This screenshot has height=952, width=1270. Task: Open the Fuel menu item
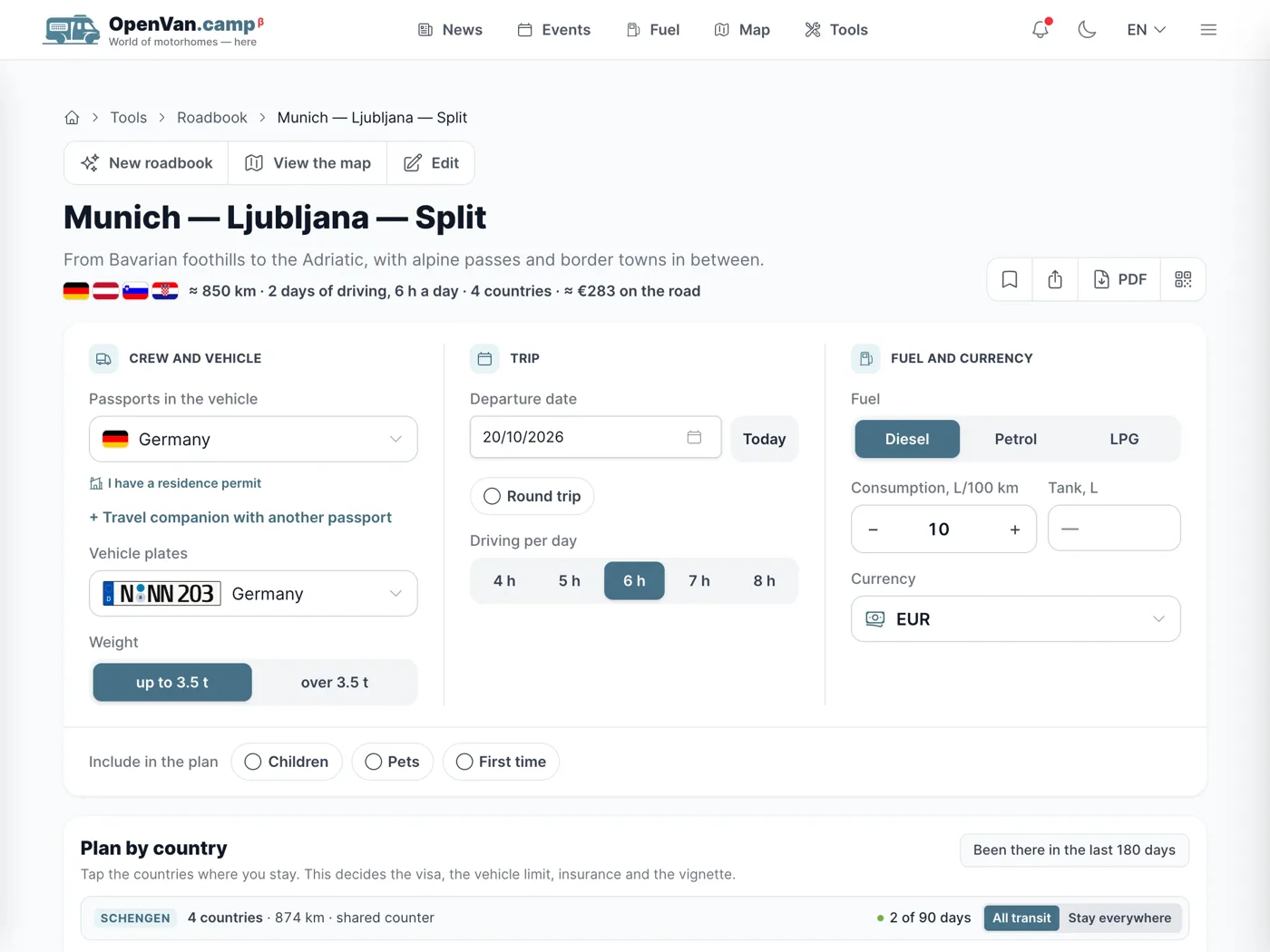(x=652, y=30)
